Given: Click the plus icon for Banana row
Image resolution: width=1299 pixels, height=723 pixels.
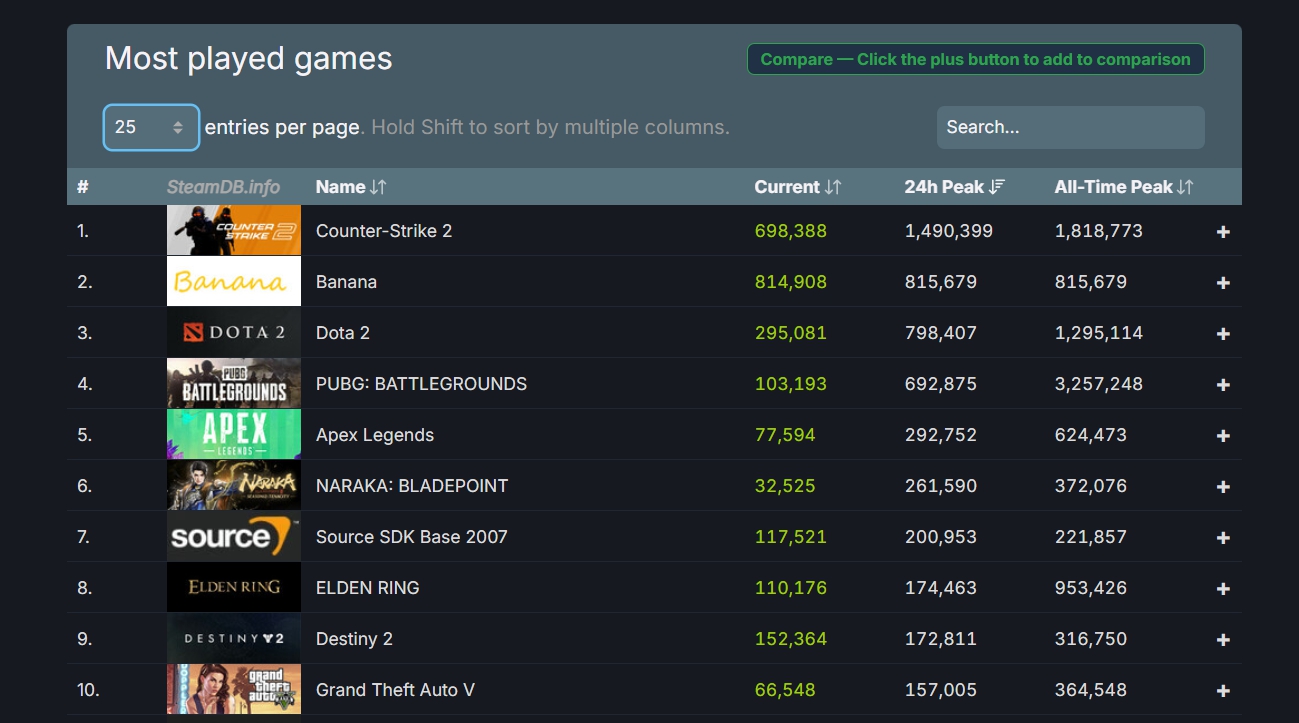Looking at the screenshot, I should tap(1222, 283).
